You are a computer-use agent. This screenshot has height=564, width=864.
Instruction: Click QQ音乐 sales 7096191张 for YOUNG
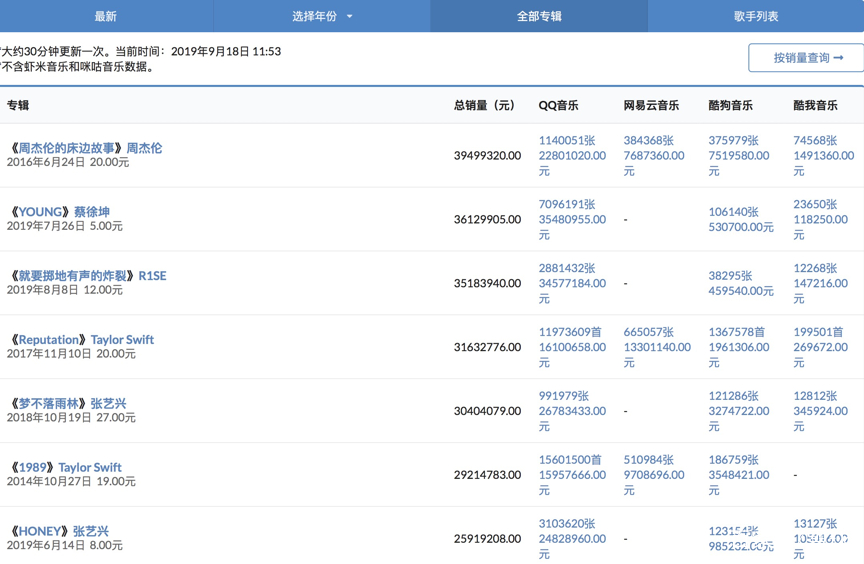point(567,204)
